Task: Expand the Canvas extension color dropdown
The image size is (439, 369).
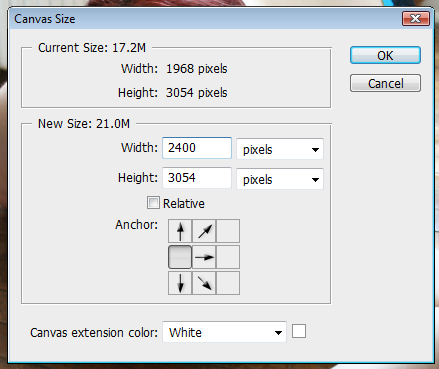Action: (x=224, y=332)
